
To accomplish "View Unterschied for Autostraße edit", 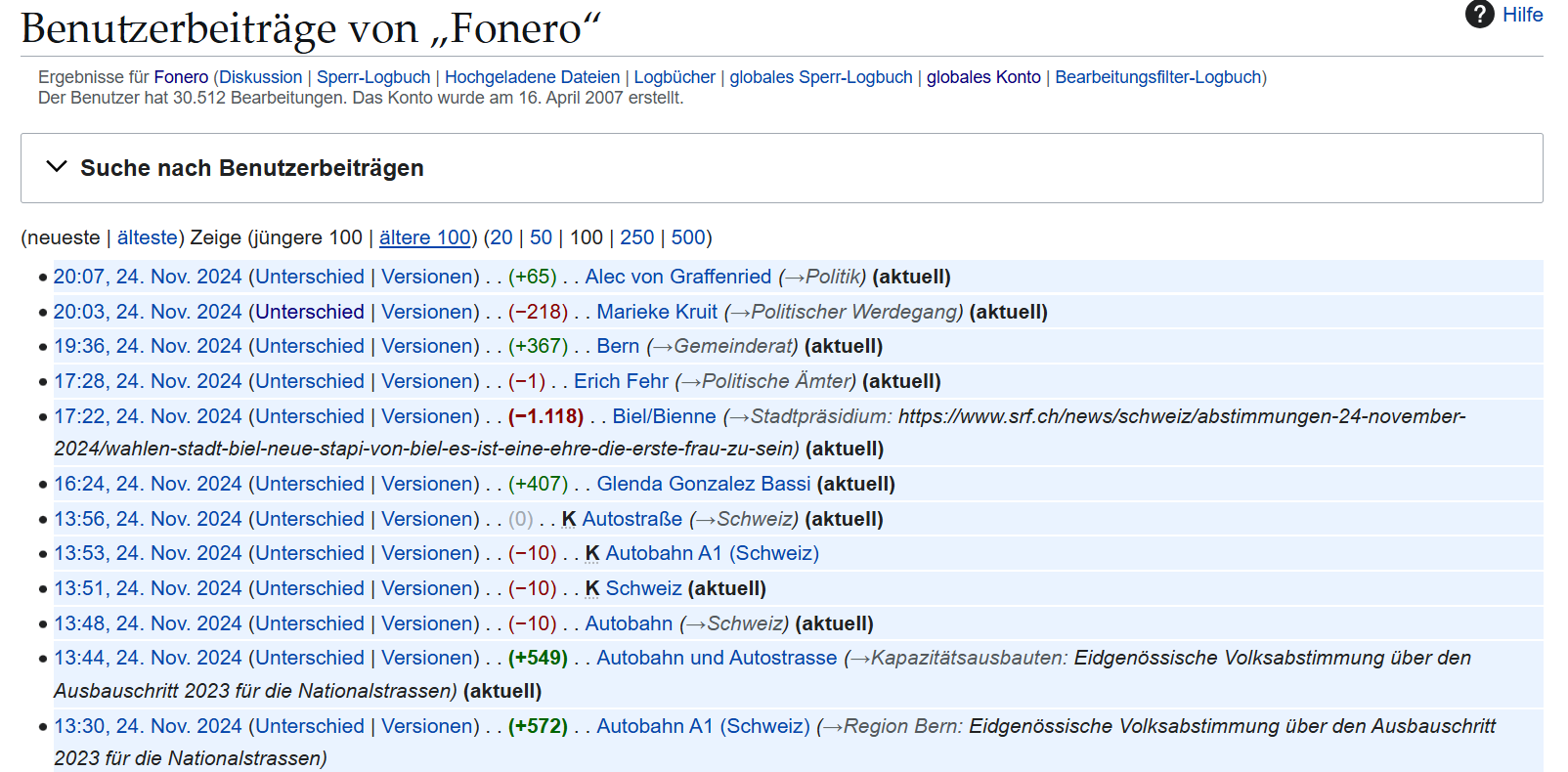I will click(310, 519).
